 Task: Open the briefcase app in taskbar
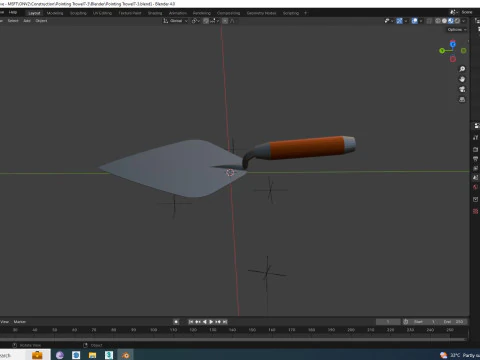tap(37, 355)
